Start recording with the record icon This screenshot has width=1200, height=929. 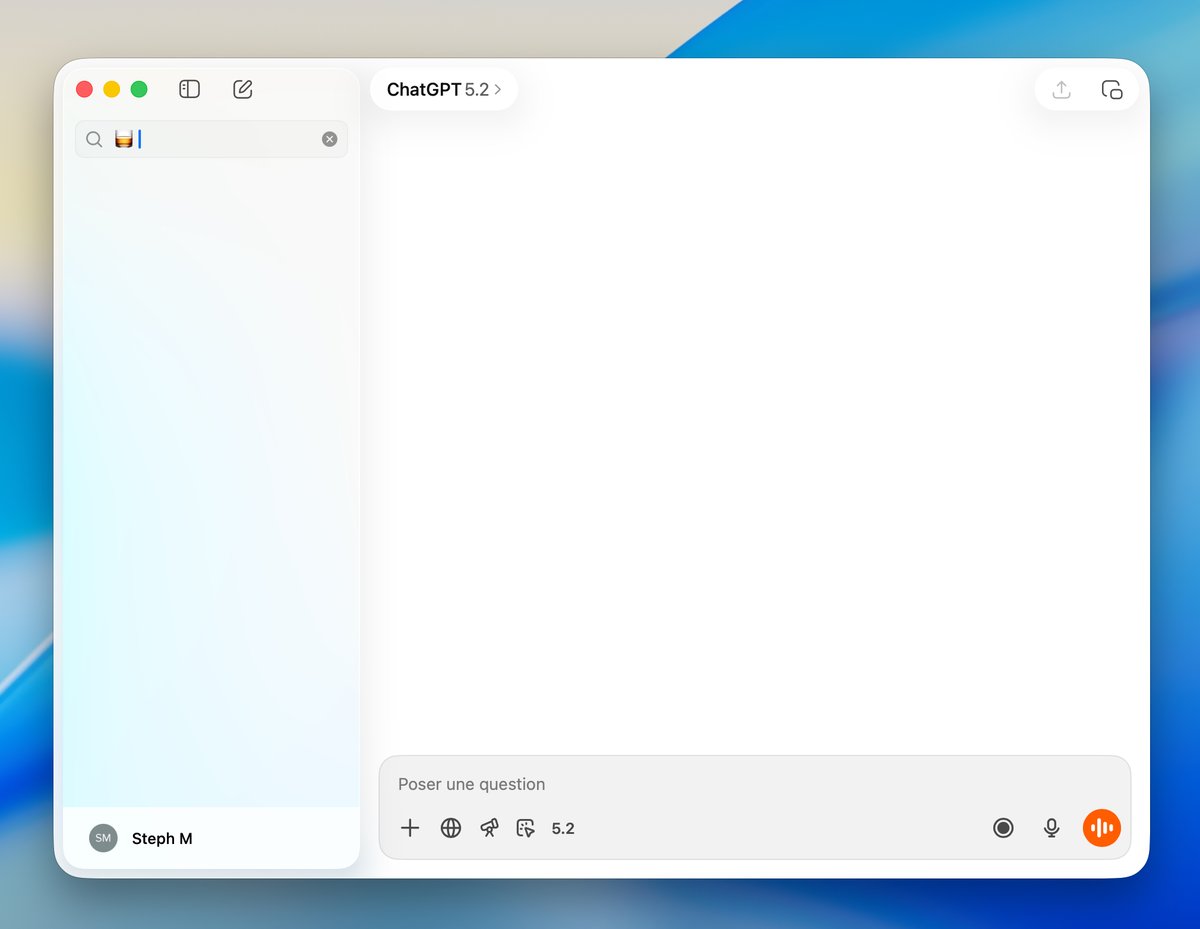pyautogui.click(x=1003, y=828)
